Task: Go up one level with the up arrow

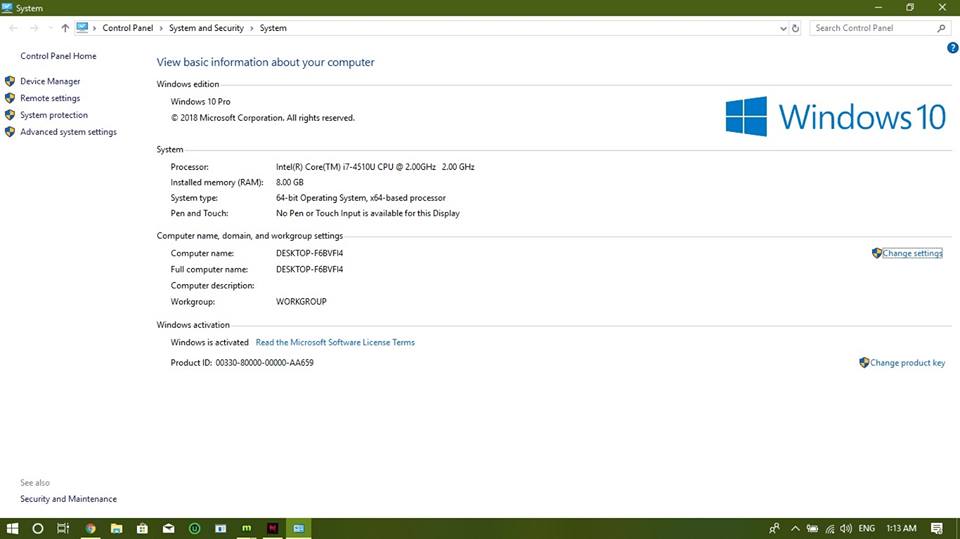Action: point(65,28)
